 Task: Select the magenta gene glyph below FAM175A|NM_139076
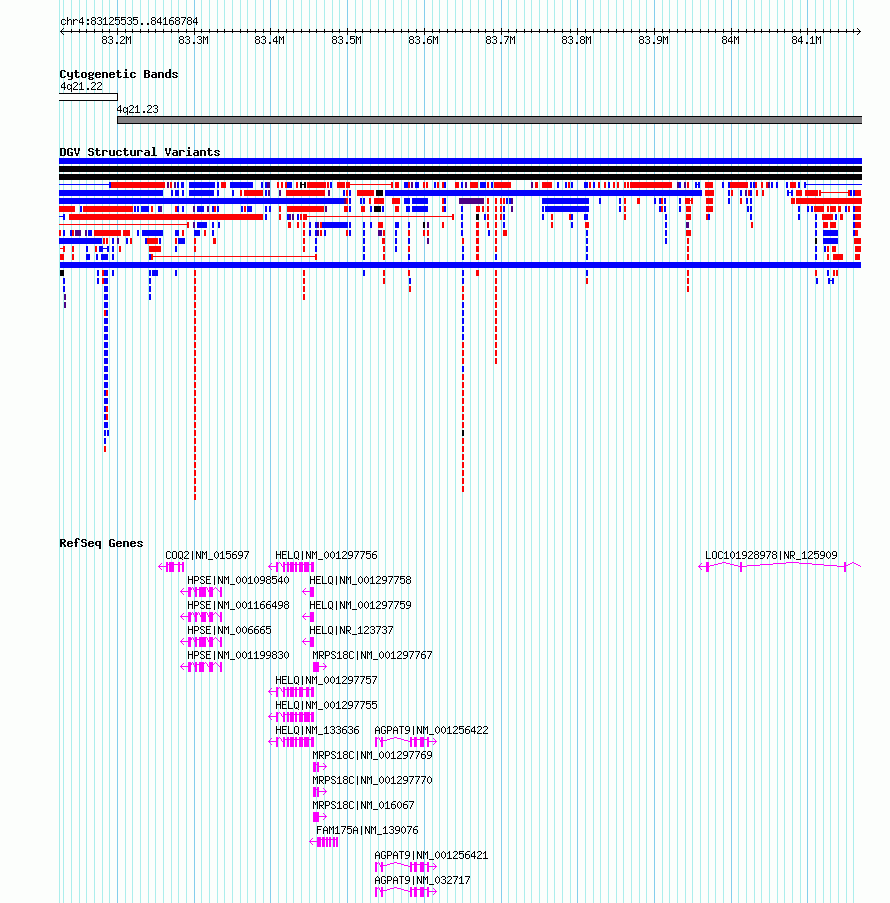point(324,842)
